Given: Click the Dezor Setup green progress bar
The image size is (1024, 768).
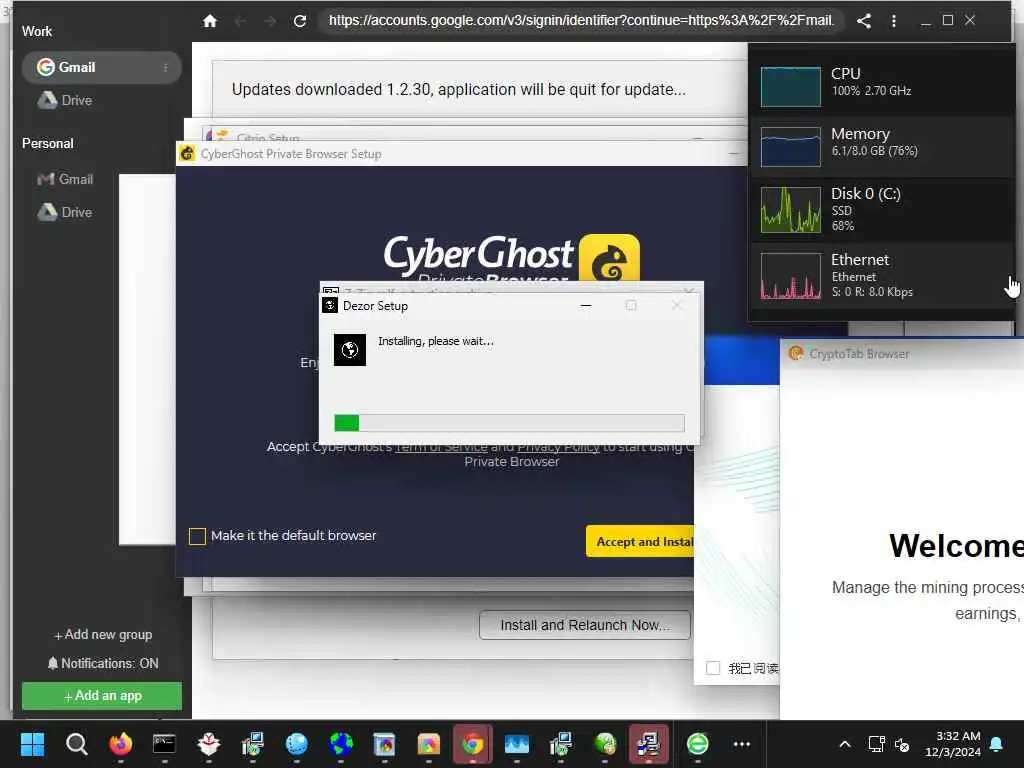Looking at the screenshot, I should coord(509,423).
